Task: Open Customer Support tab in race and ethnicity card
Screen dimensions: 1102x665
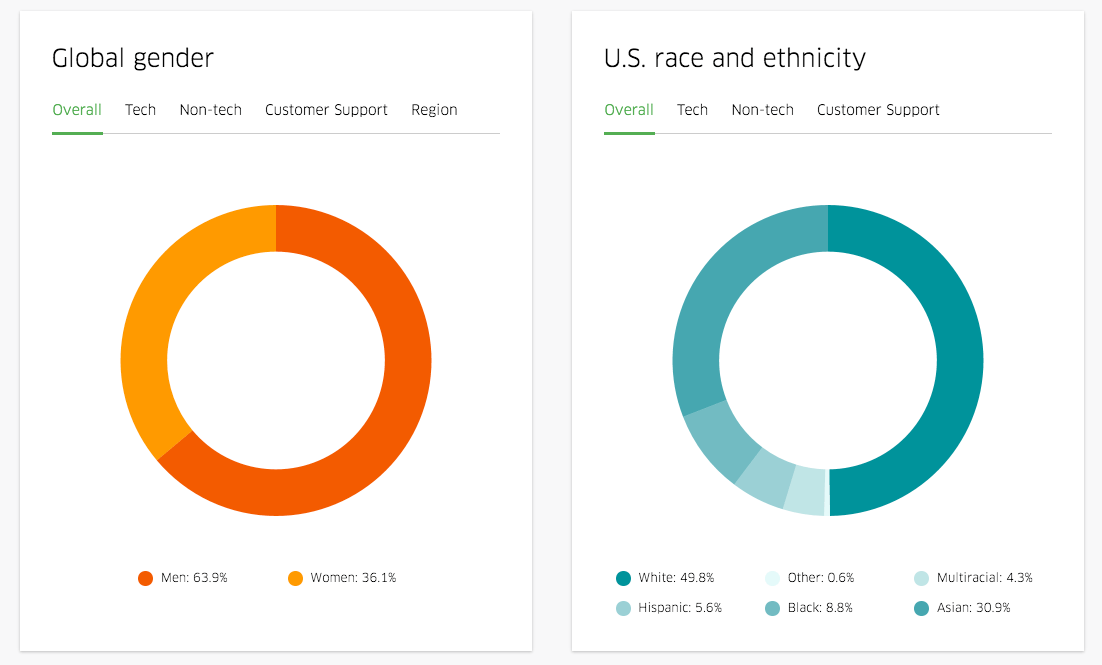Action: point(878,110)
